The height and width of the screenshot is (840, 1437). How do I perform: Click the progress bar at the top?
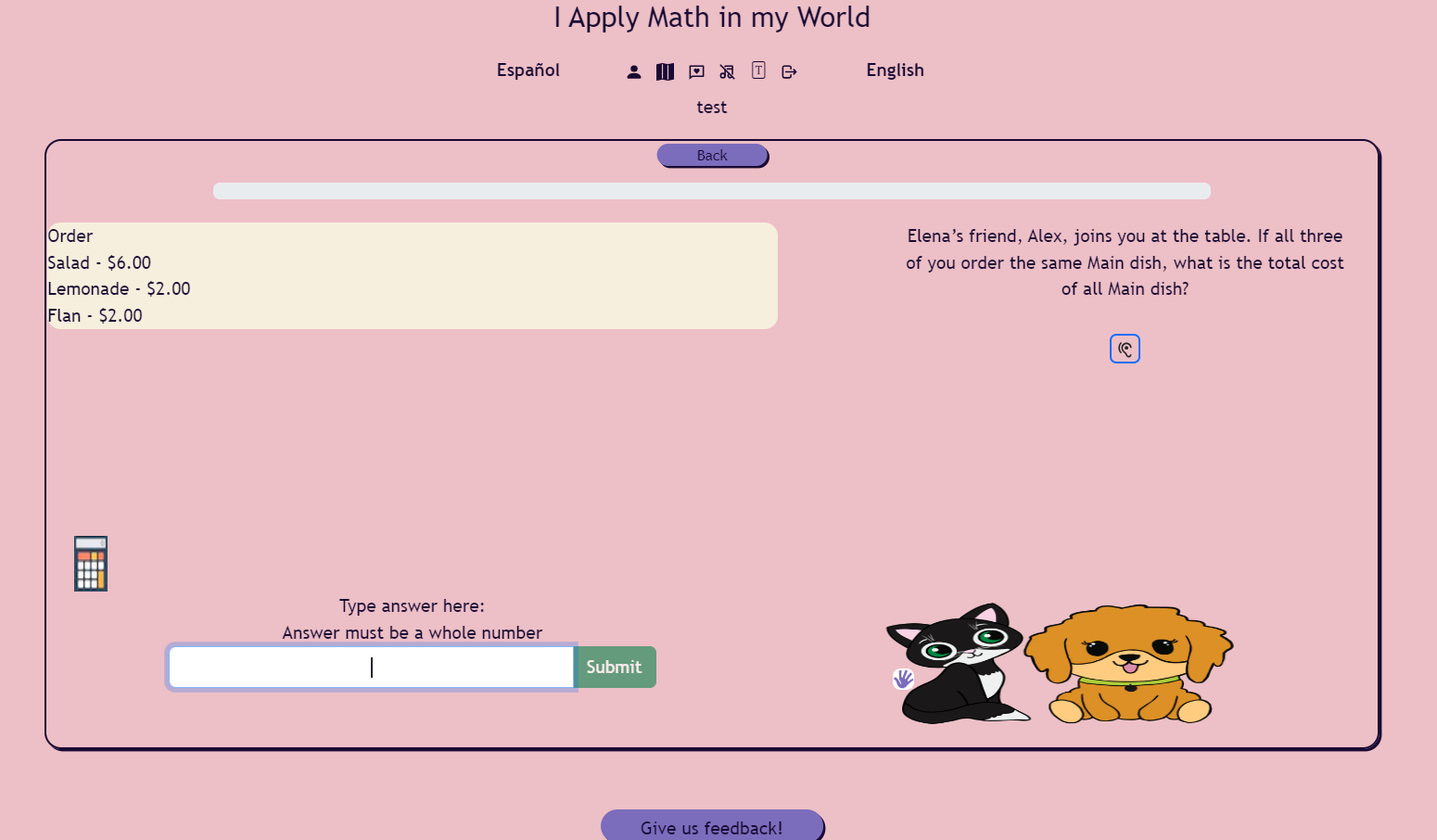(712, 190)
